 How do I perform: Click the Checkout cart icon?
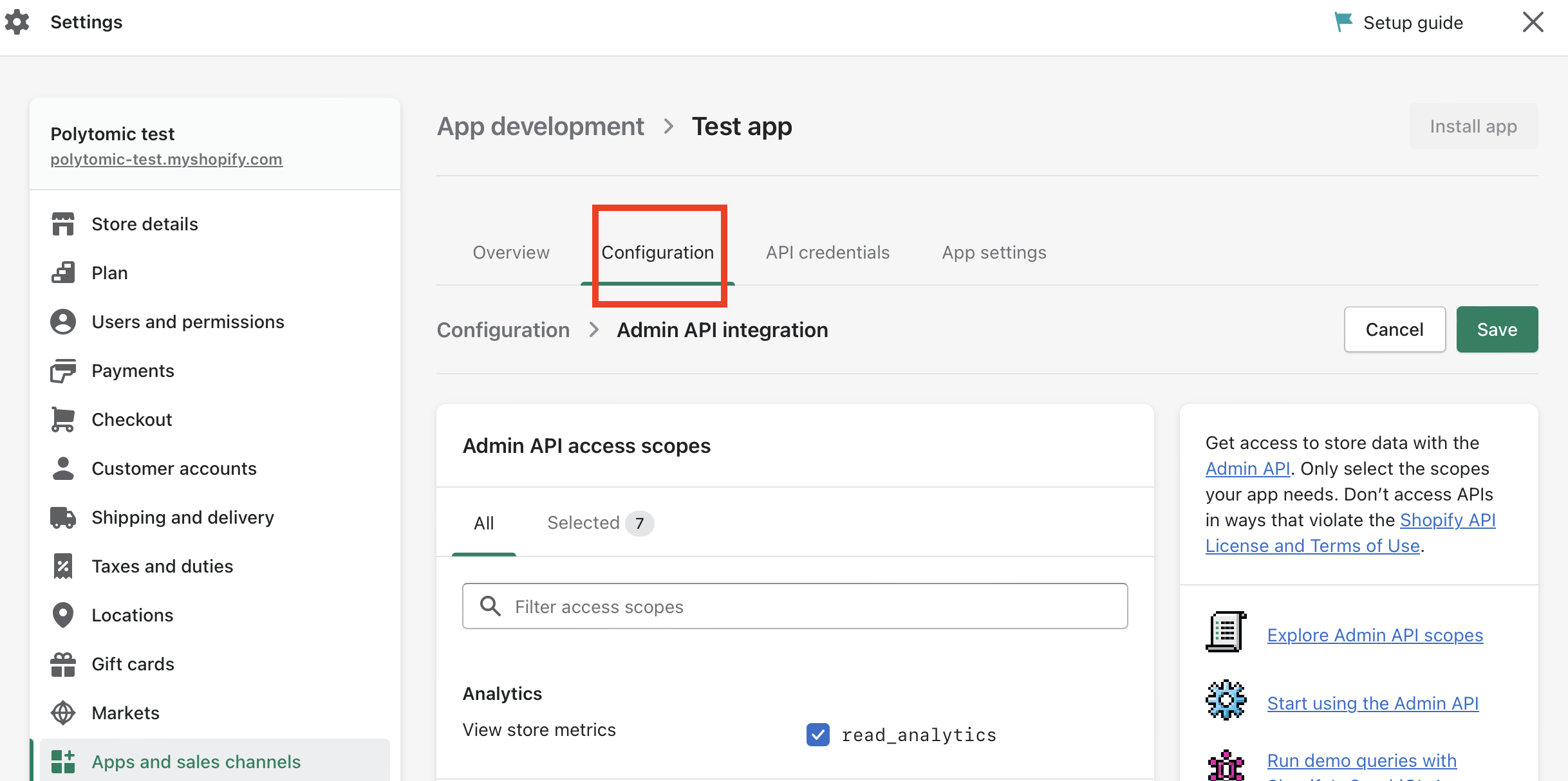(x=63, y=419)
